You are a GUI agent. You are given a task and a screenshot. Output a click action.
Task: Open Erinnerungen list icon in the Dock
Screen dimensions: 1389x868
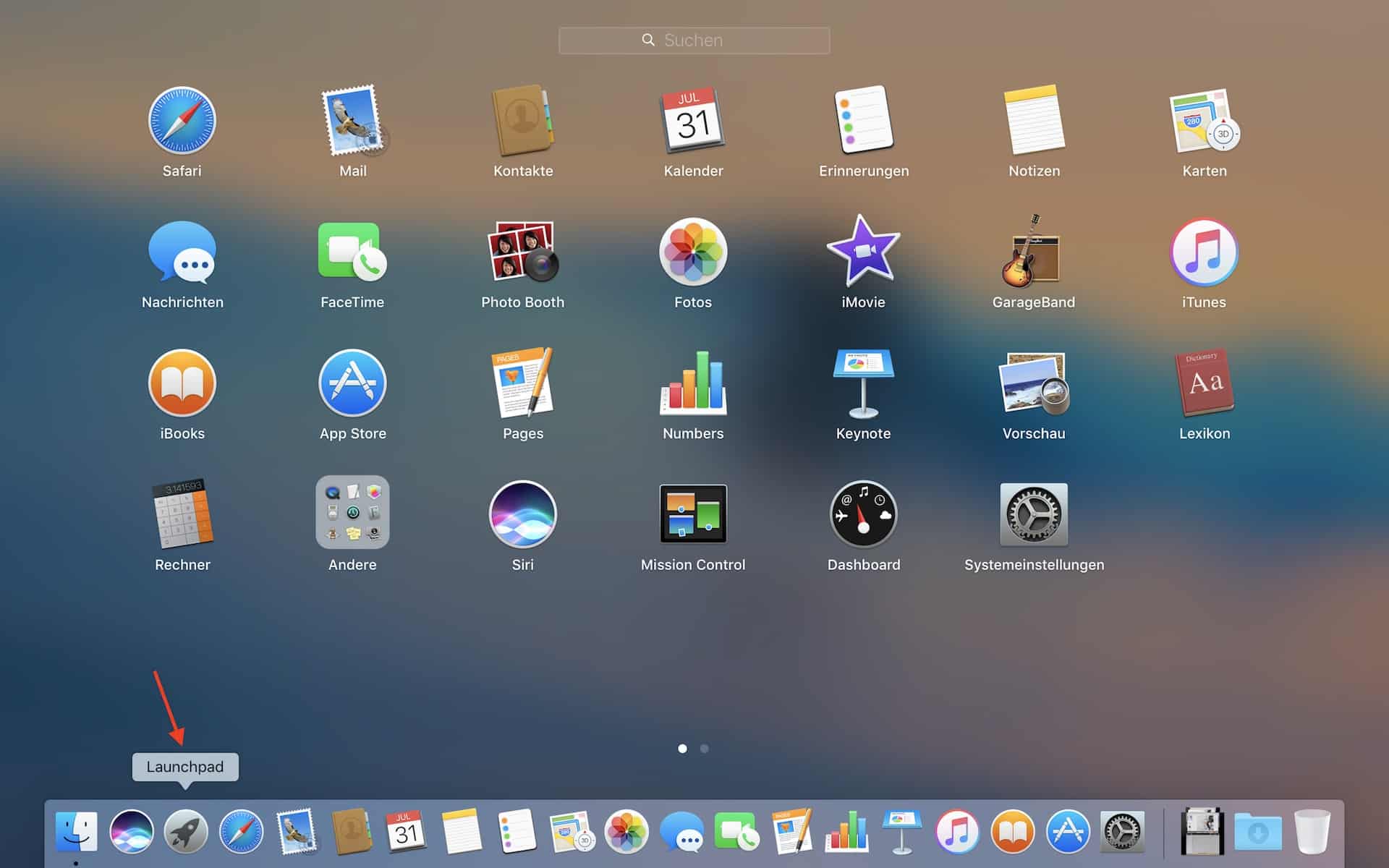pyautogui.click(x=517, y=832)
